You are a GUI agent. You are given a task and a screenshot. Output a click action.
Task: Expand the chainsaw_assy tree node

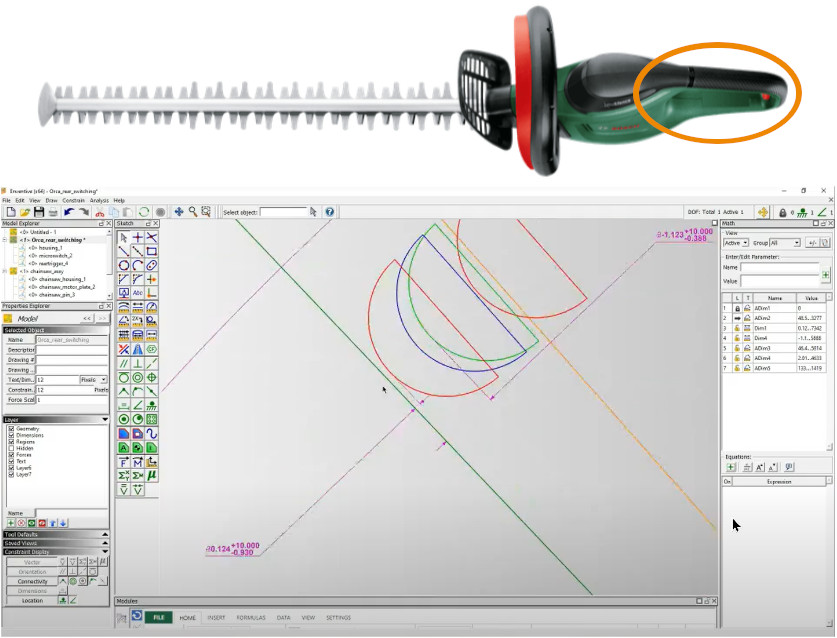point(5,271)
